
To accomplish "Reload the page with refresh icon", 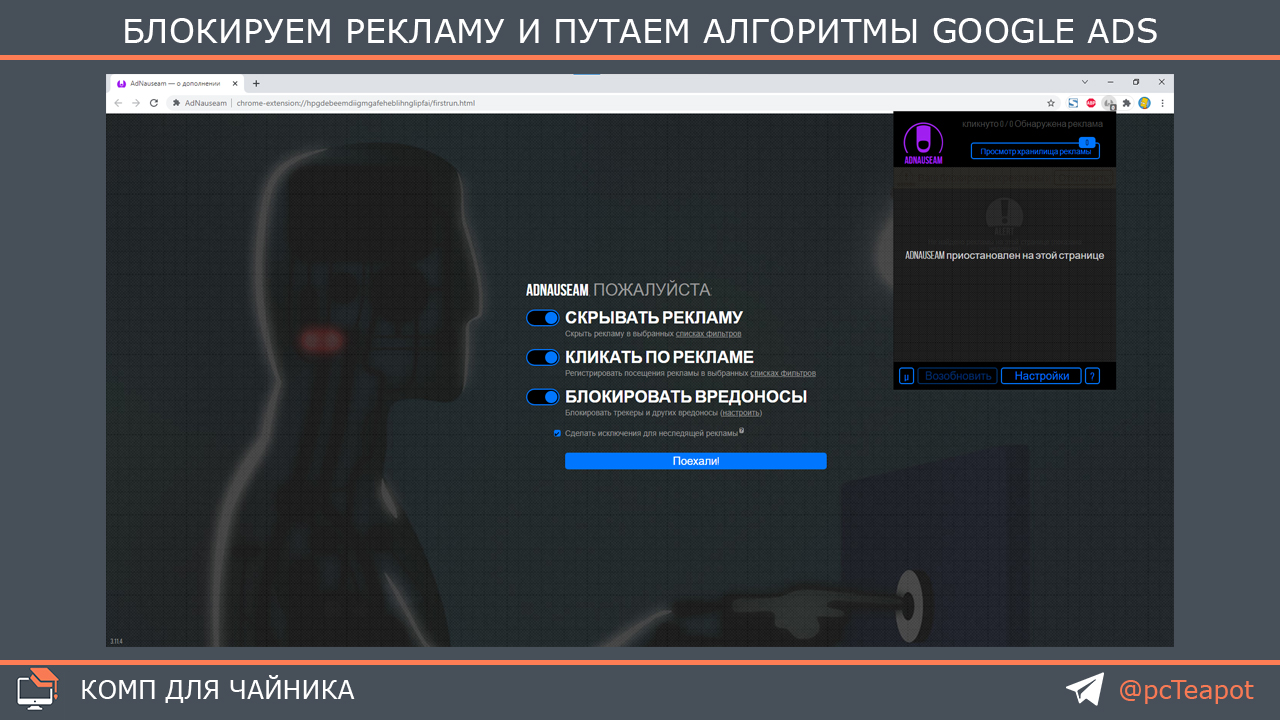I will click(x=153, y=103).
